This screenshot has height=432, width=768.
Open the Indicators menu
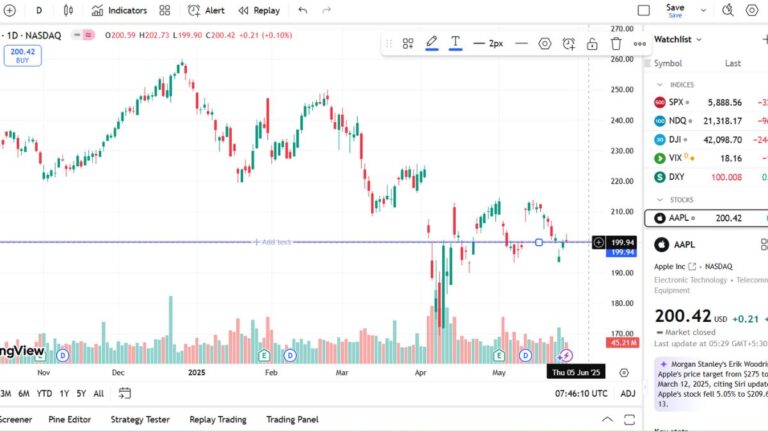[119, 10]
